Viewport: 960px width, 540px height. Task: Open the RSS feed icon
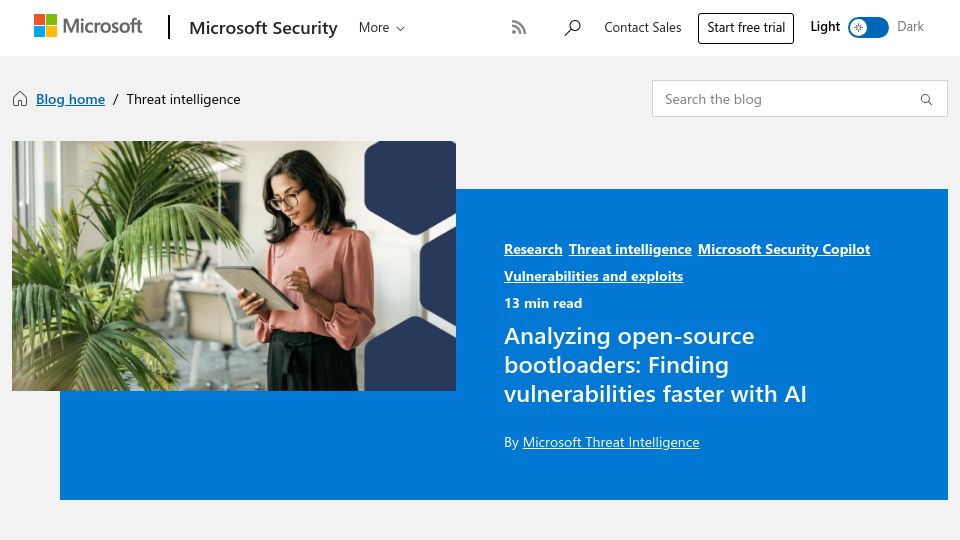519,28
